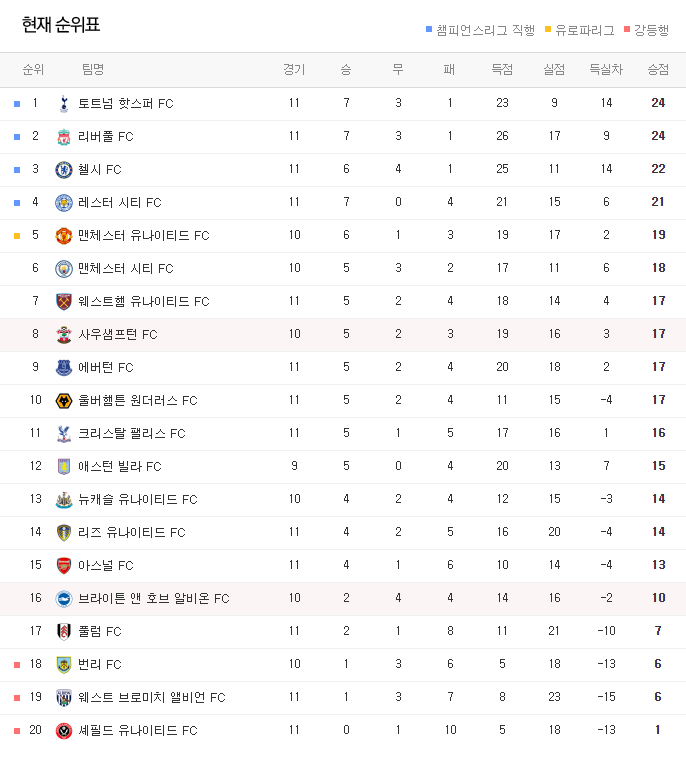The height and width of the screenshot is (766, 686).
Task: Click the Leicester City crest icon
Action: tap(64, 203)
